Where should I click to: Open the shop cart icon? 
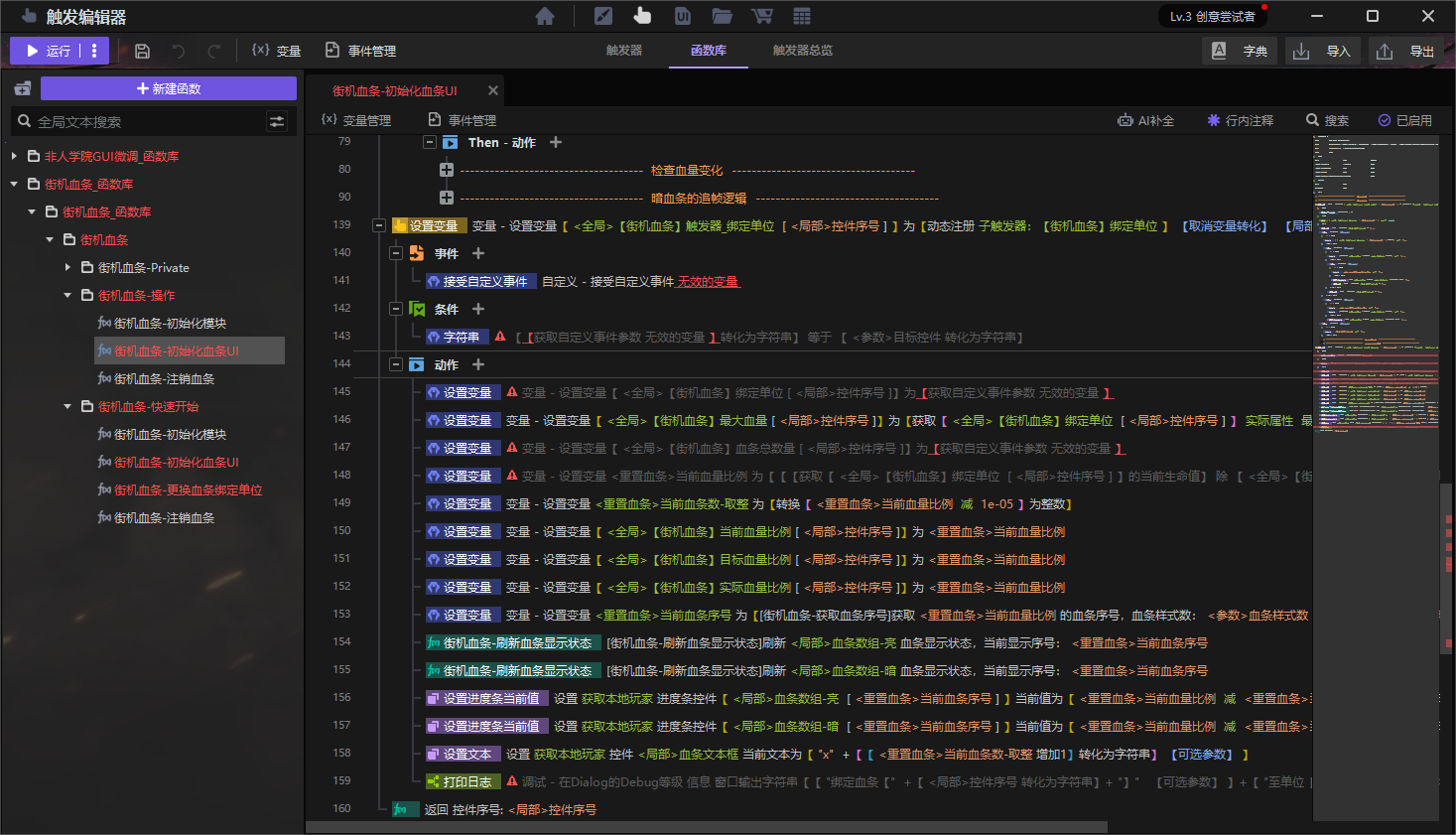762,16
